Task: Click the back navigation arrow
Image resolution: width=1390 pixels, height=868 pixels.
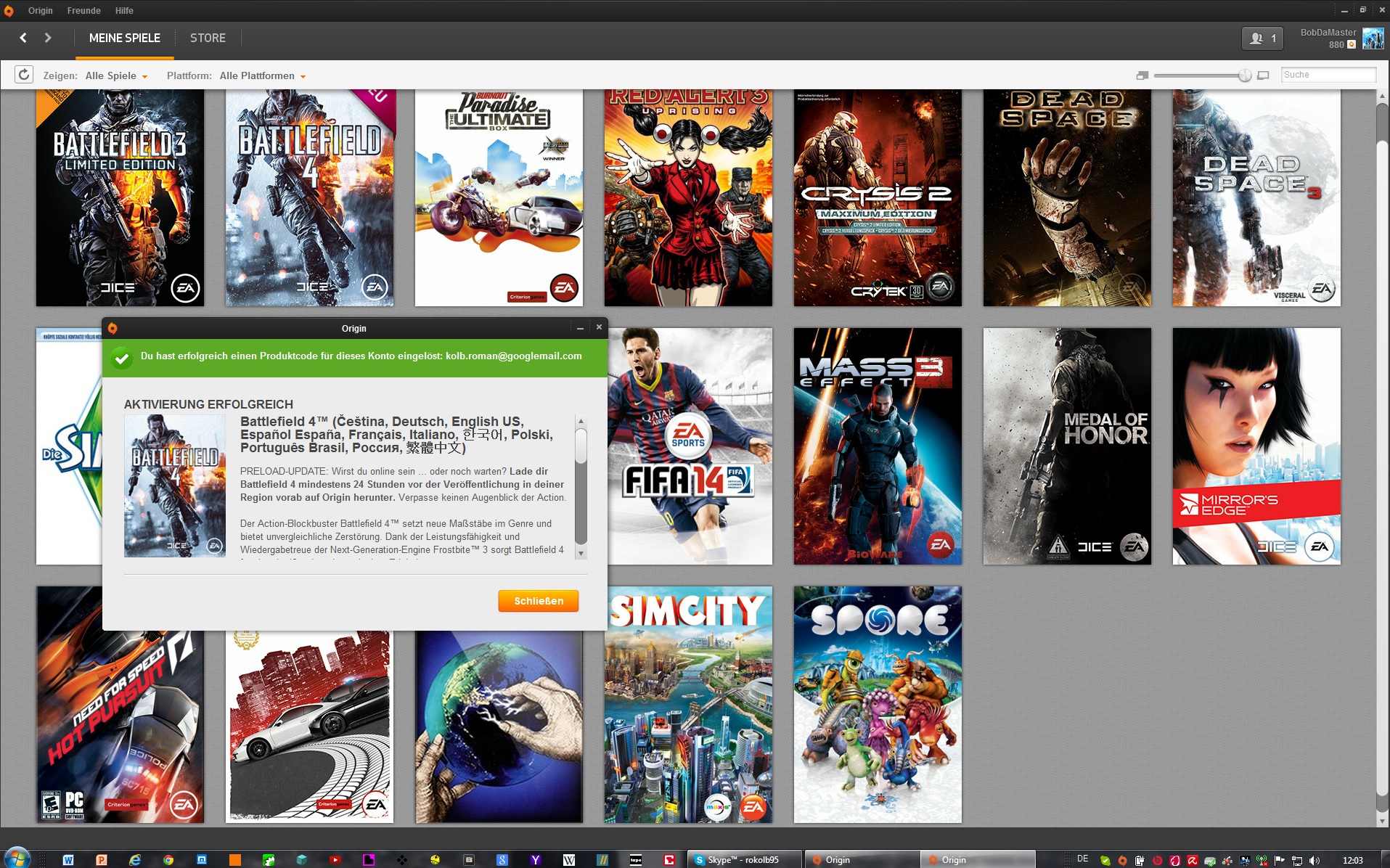Action: (23, 38)
